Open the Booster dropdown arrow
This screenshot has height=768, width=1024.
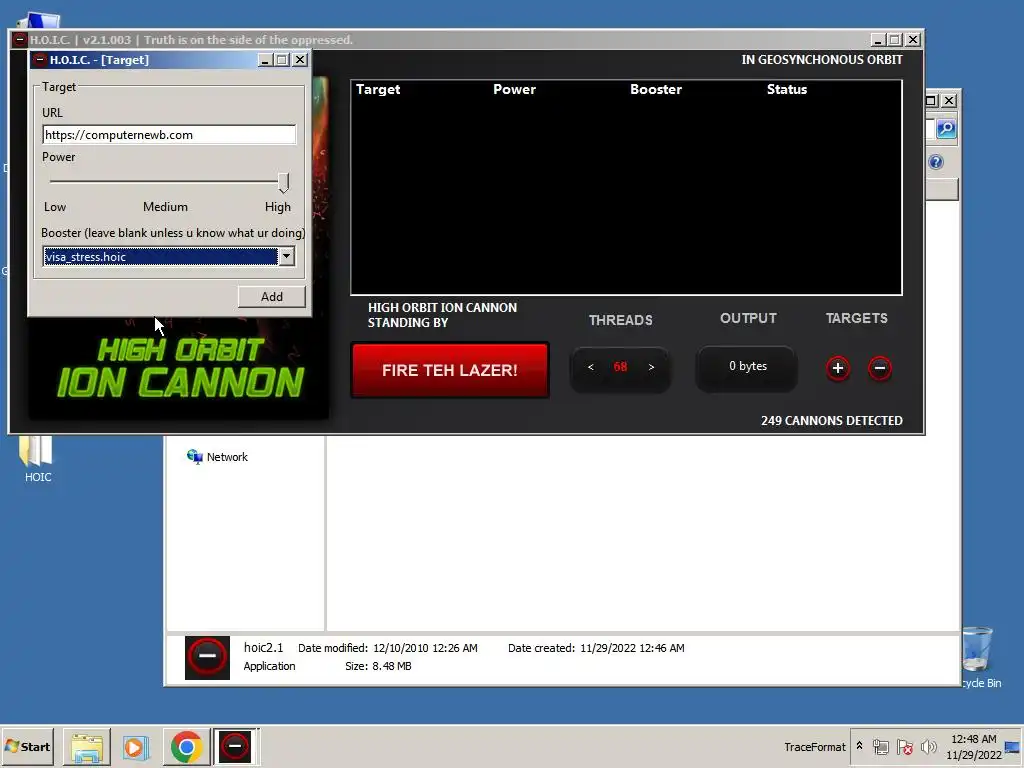(286, 257)
